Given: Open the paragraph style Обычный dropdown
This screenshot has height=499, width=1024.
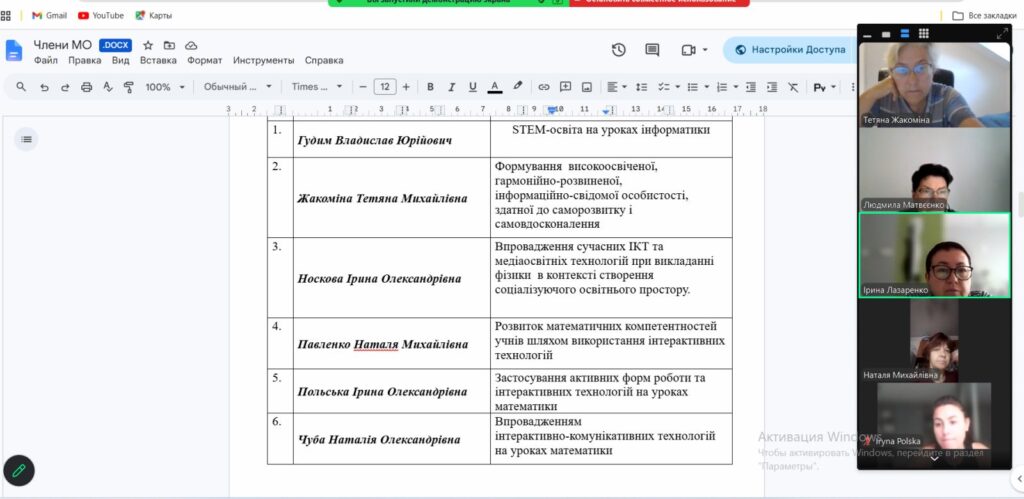Looking at the screenshot, I should click(237, 86).
